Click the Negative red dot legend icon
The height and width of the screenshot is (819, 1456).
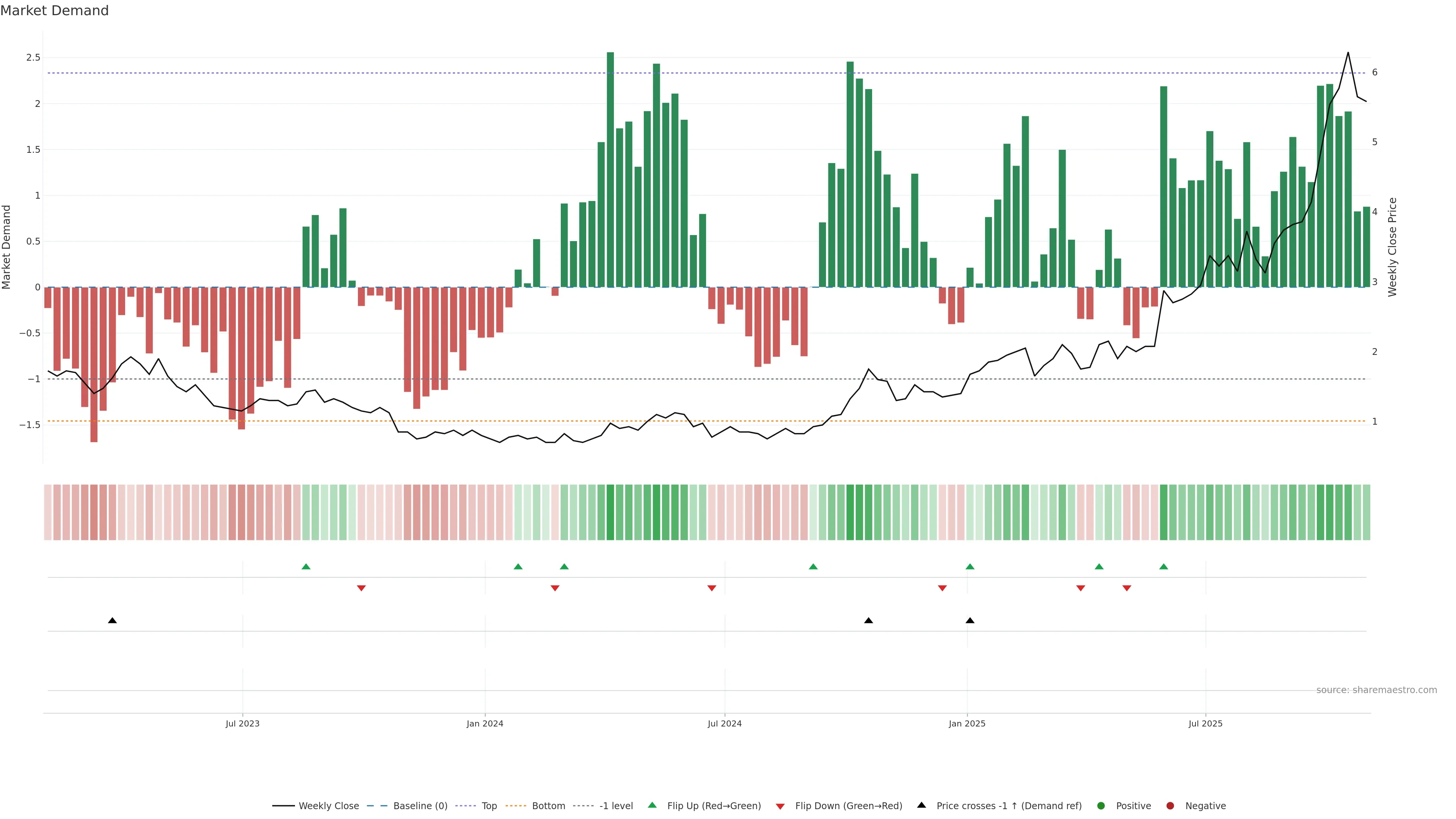coord(1170,805)
